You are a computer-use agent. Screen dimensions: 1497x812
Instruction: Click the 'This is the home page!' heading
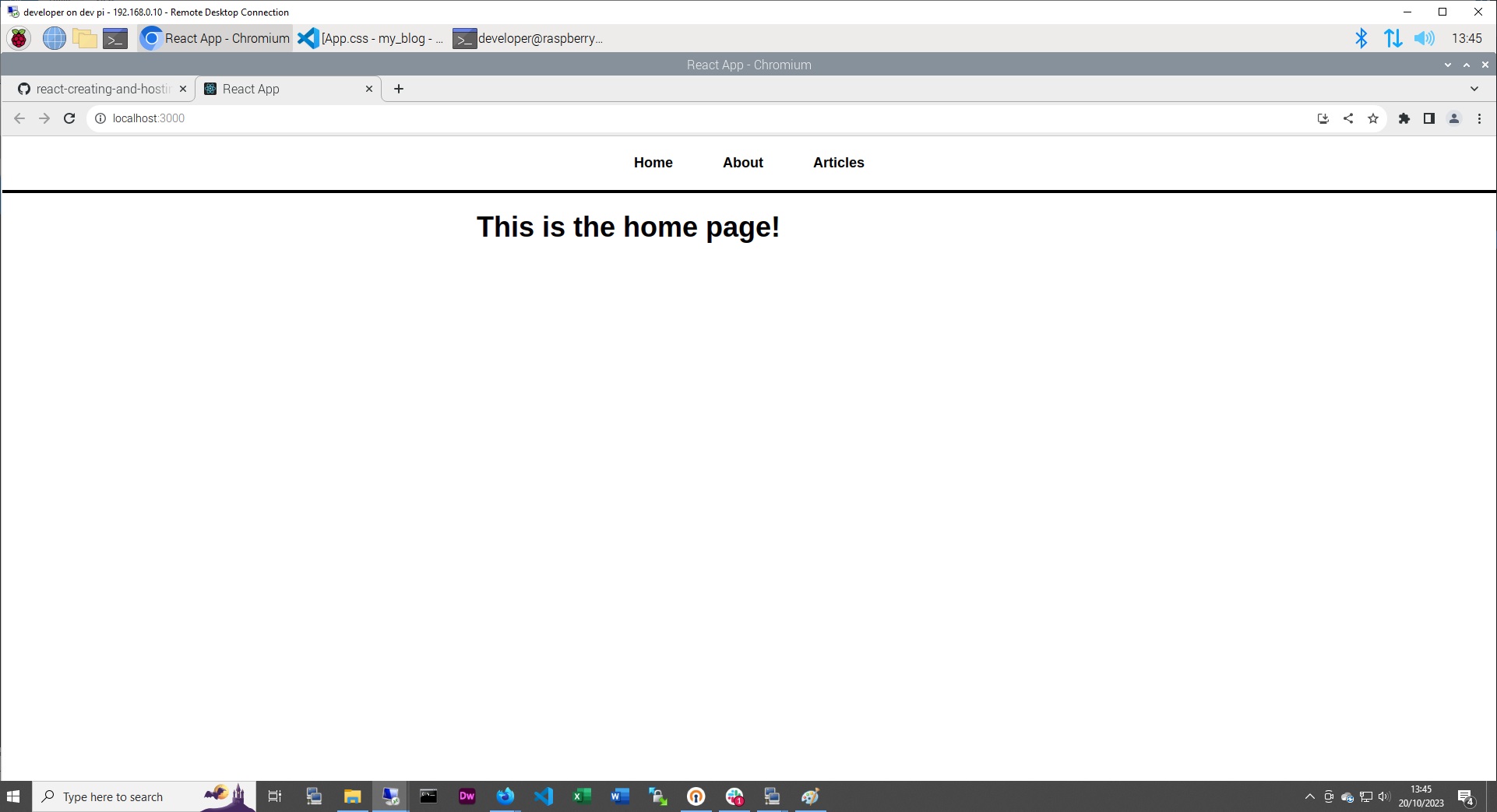coord(628,227)
